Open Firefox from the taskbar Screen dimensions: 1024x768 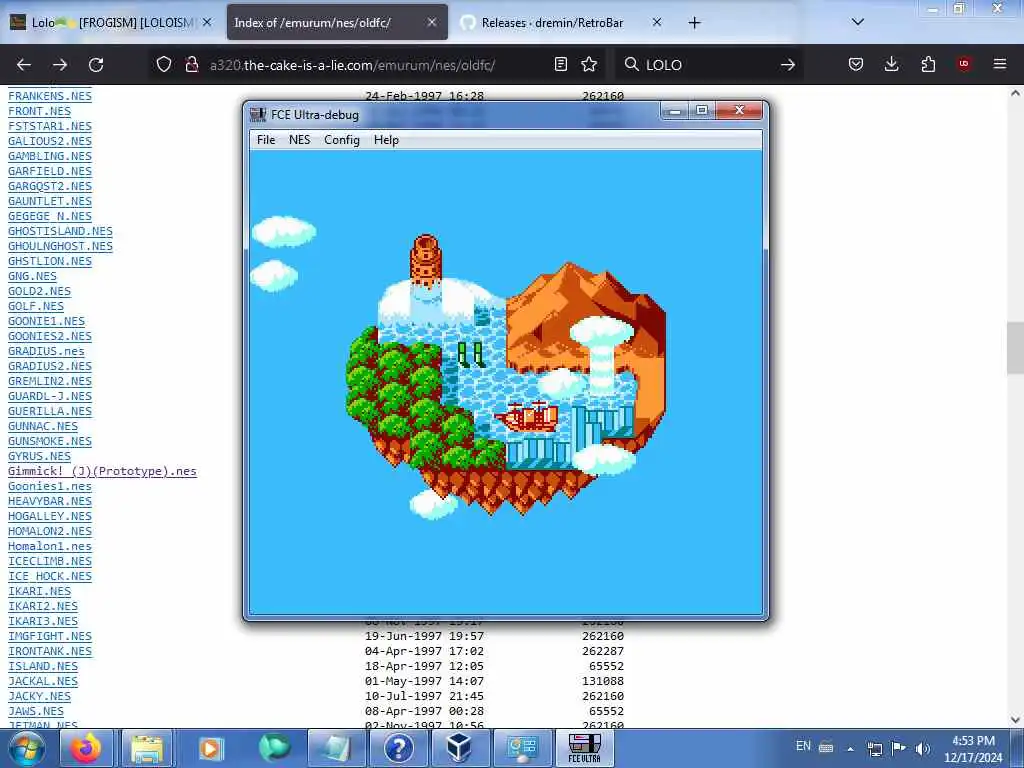click(x=86, y=748)
